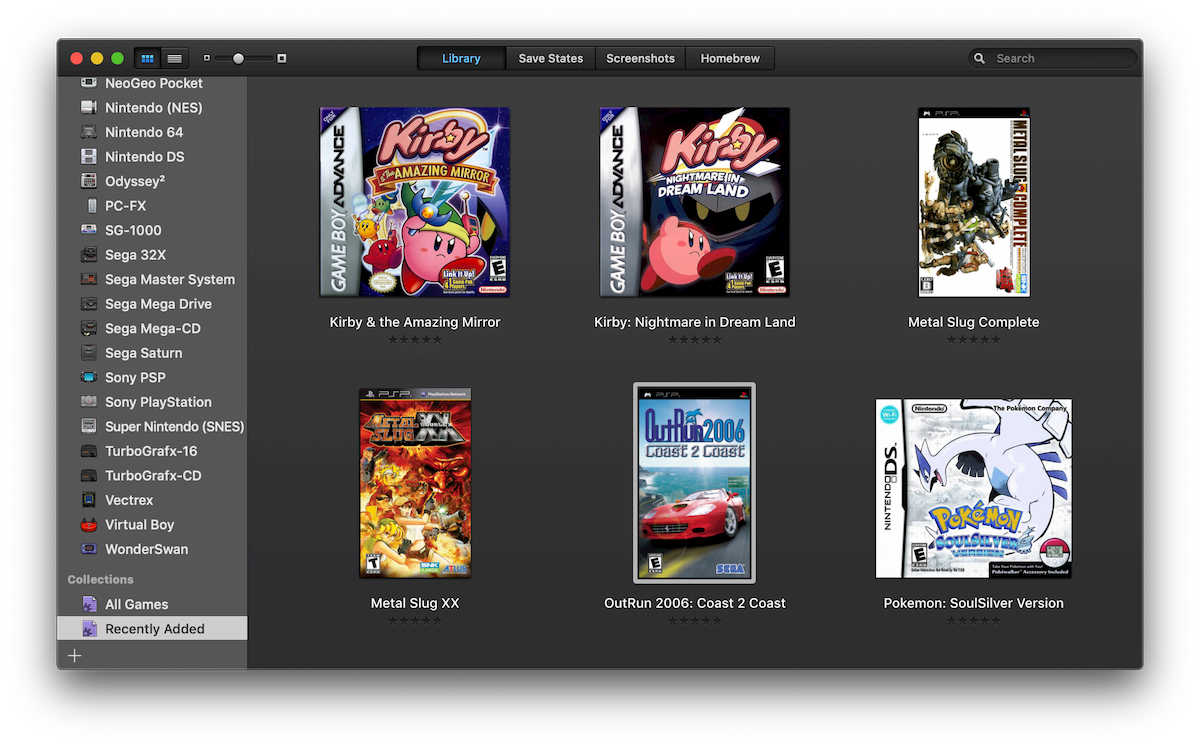Viewport: 1200px width, 745px height.
Task: Click the Sega Master System icon
Action: point(88,279)
